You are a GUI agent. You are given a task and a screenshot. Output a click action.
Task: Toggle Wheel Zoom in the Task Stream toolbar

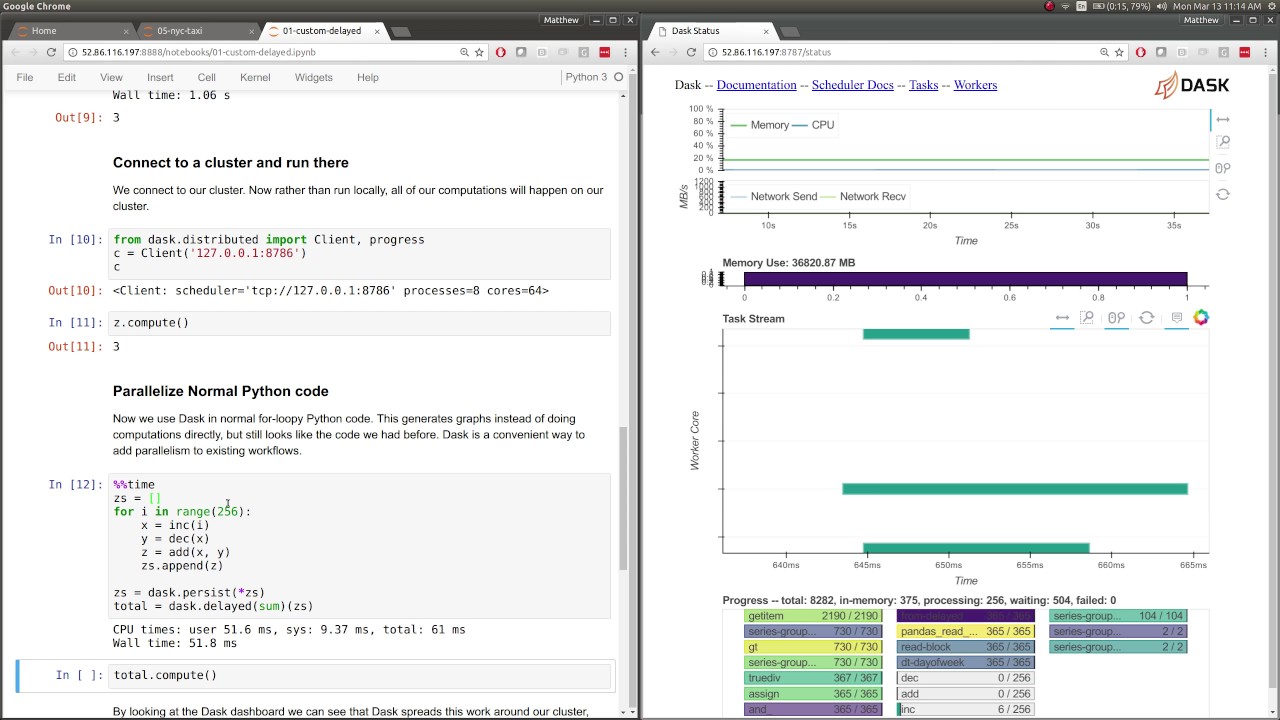(1116, 318)
